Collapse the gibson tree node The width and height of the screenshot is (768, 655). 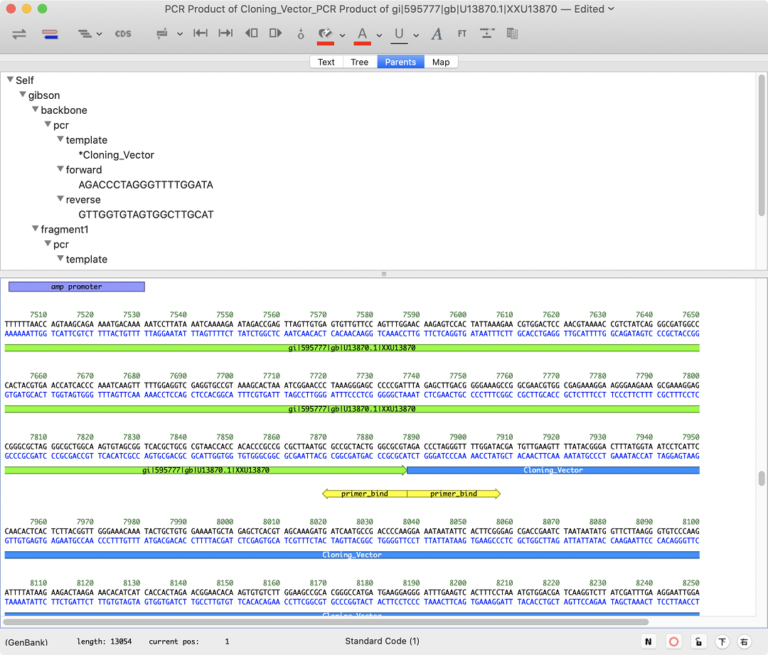pos(23,94)
